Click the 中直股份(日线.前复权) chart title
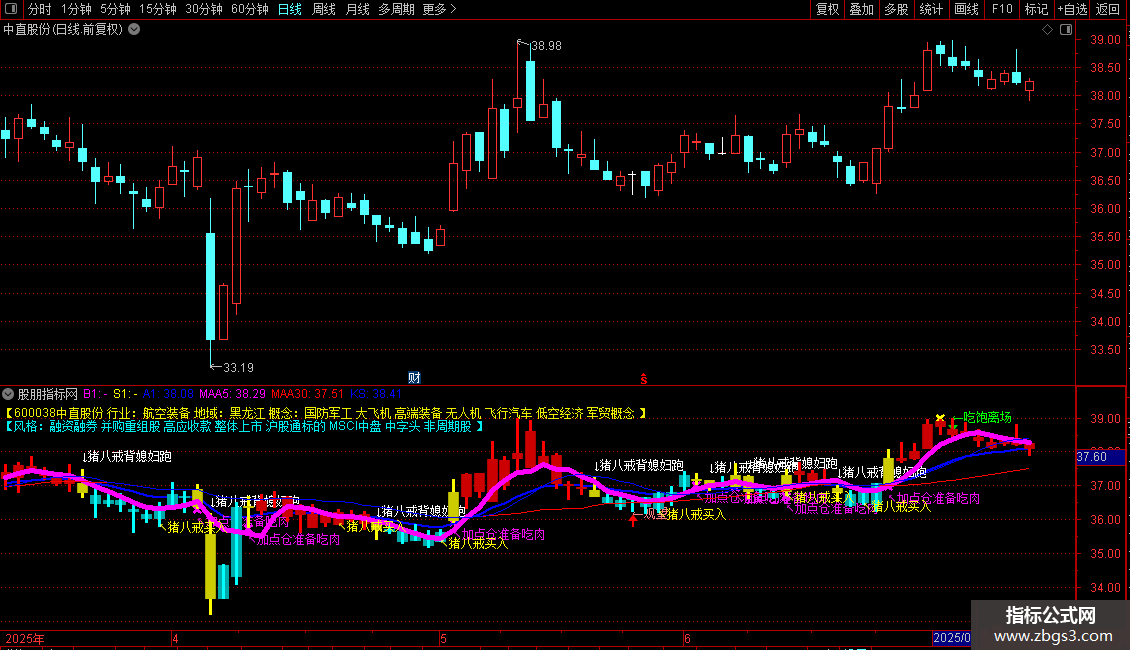Viewport: 1130px width, 650px height. (x=63, y=30)
